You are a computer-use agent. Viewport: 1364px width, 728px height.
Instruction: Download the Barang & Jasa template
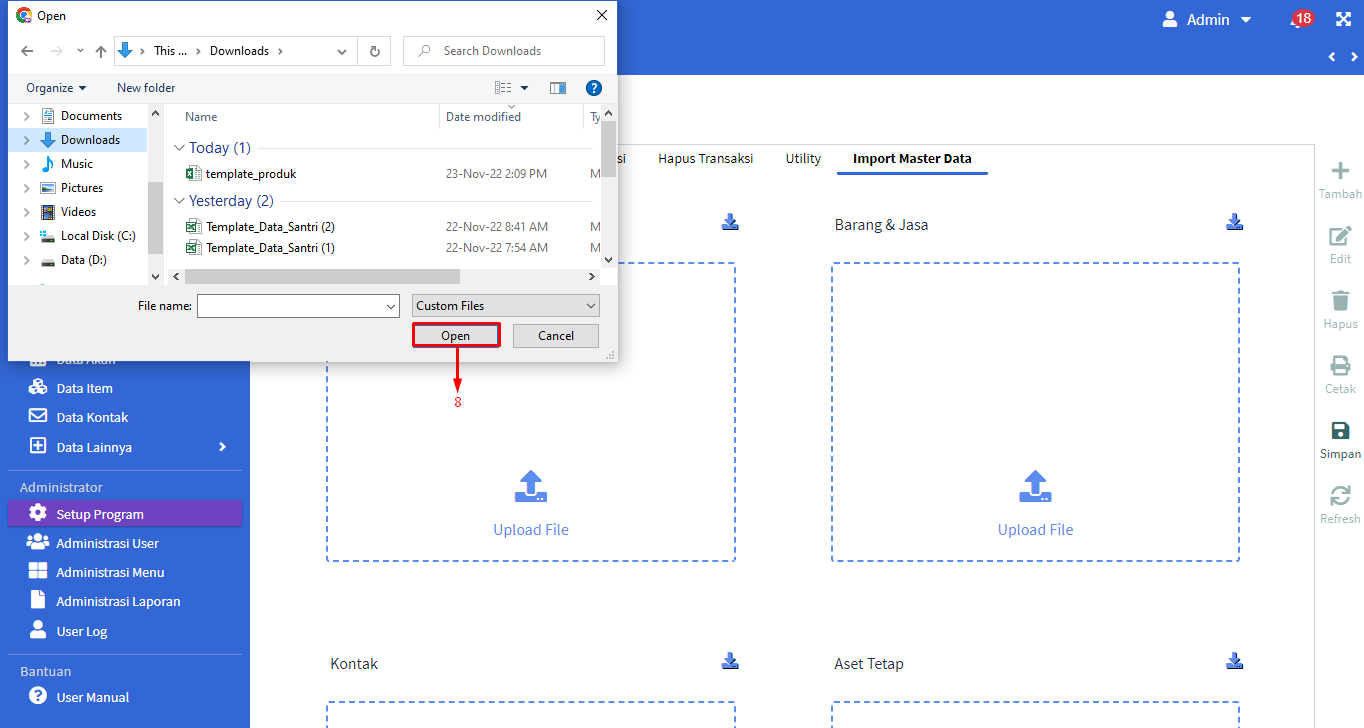coord(1235,222)
